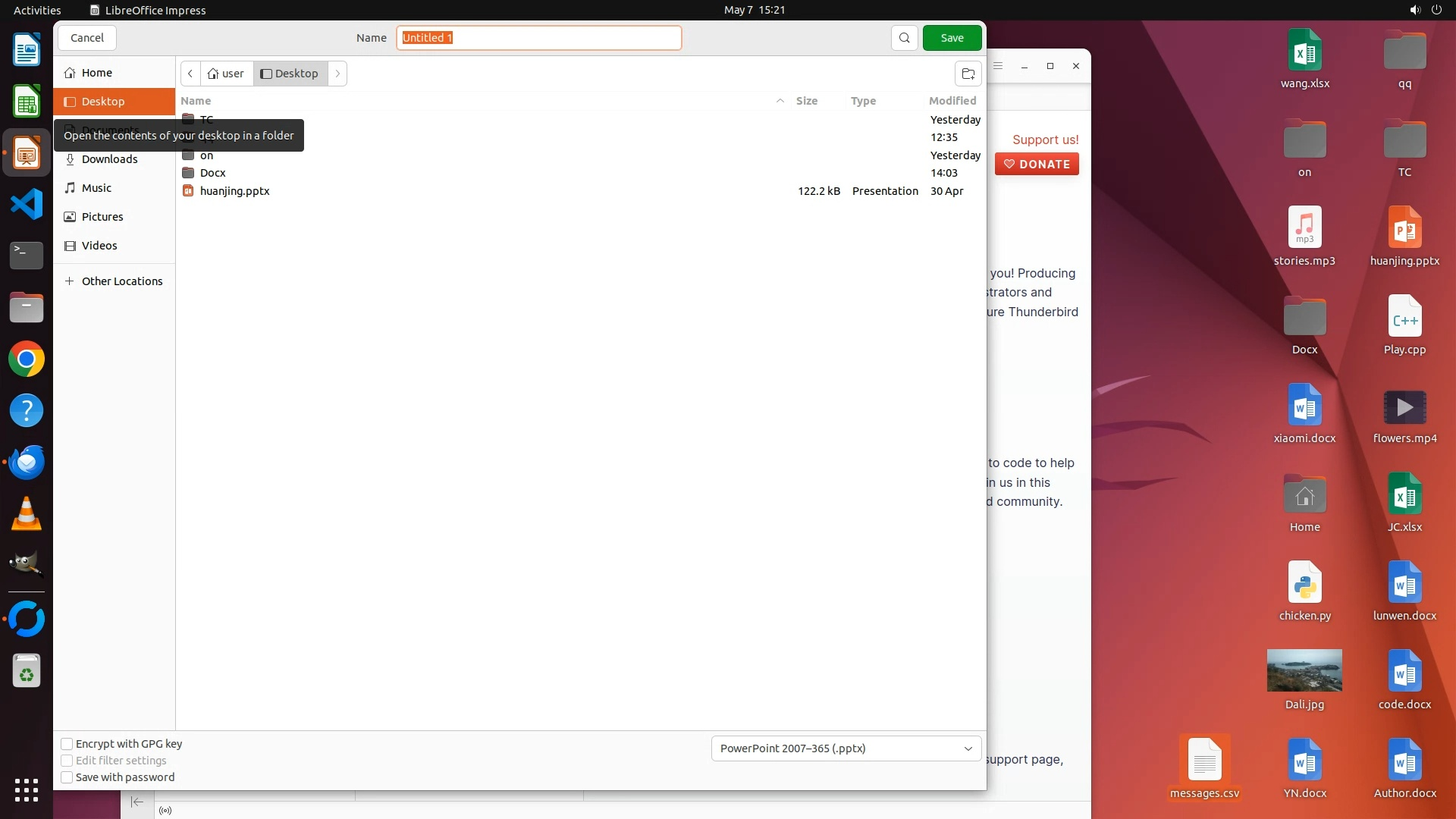Viewport: 1456px width, 819px height.
Task: Select huanjing.pptx file in list
Action: 234,191
